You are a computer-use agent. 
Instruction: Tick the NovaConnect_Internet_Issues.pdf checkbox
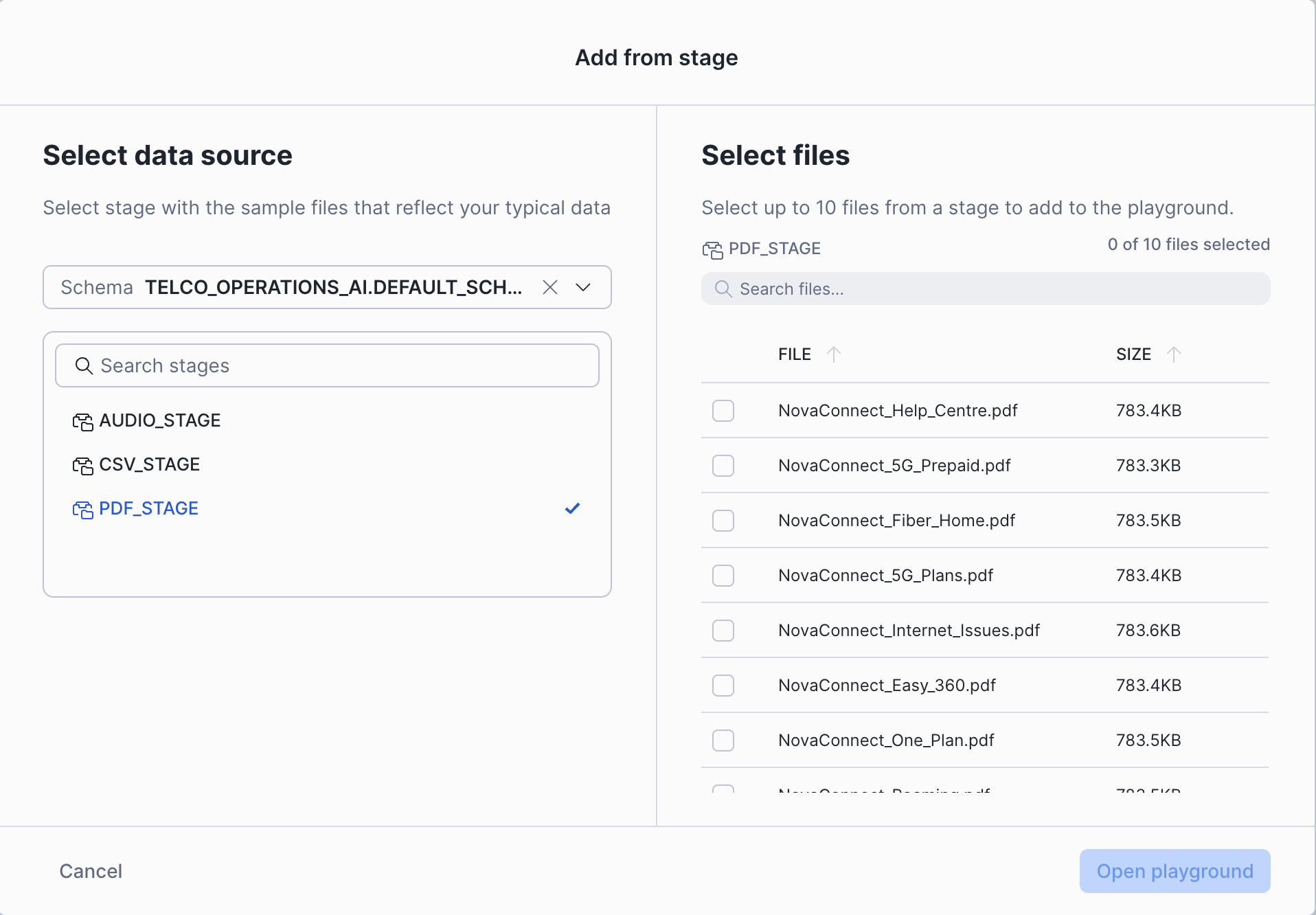pyautogui.click(x=723, y=631)
